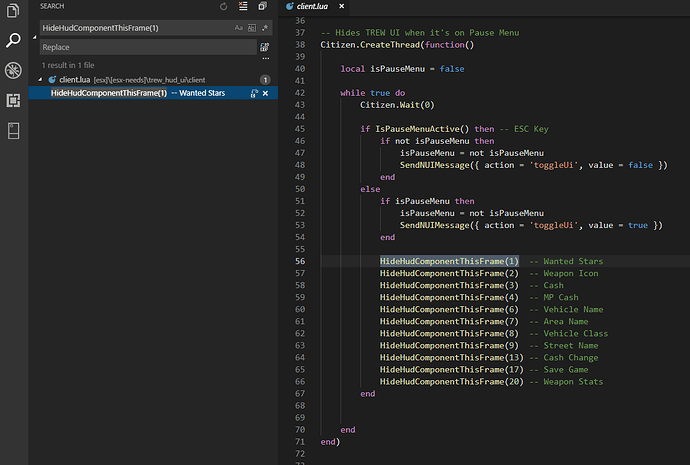
Task: Focus the Replace input field
Action: (148, 47)
